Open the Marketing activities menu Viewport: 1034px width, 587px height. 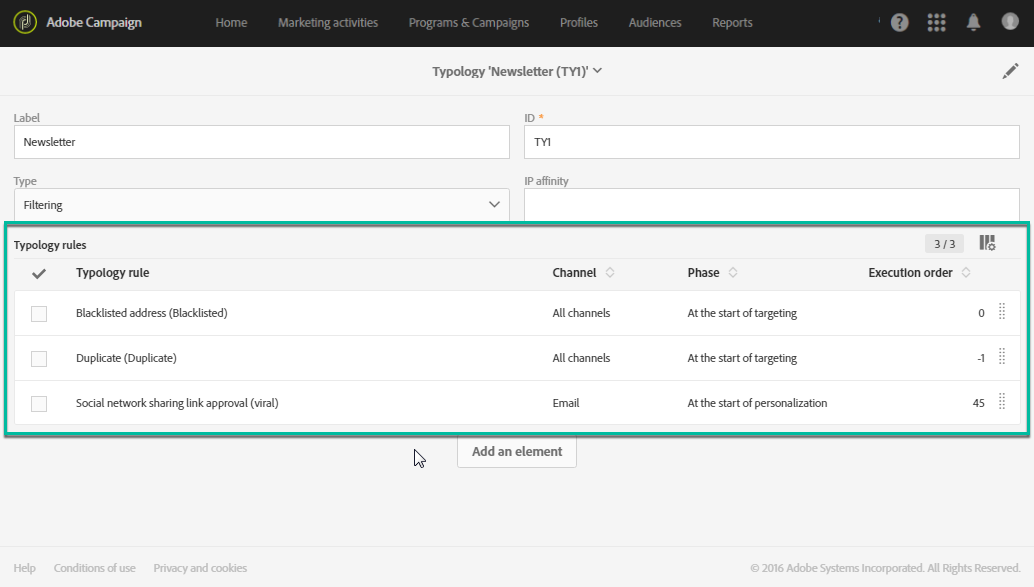click(328, 23)
